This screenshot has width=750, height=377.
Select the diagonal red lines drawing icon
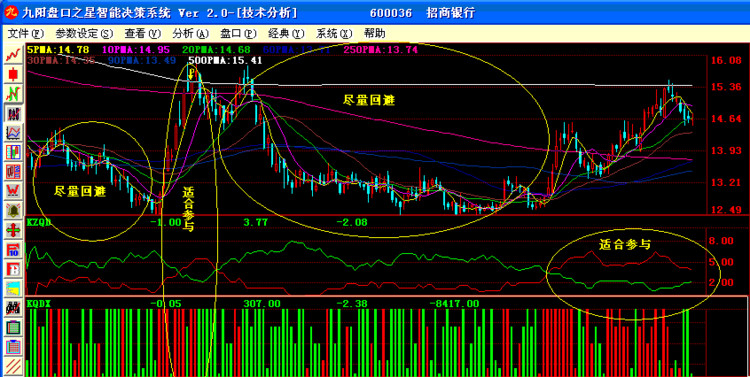point(13,366)
